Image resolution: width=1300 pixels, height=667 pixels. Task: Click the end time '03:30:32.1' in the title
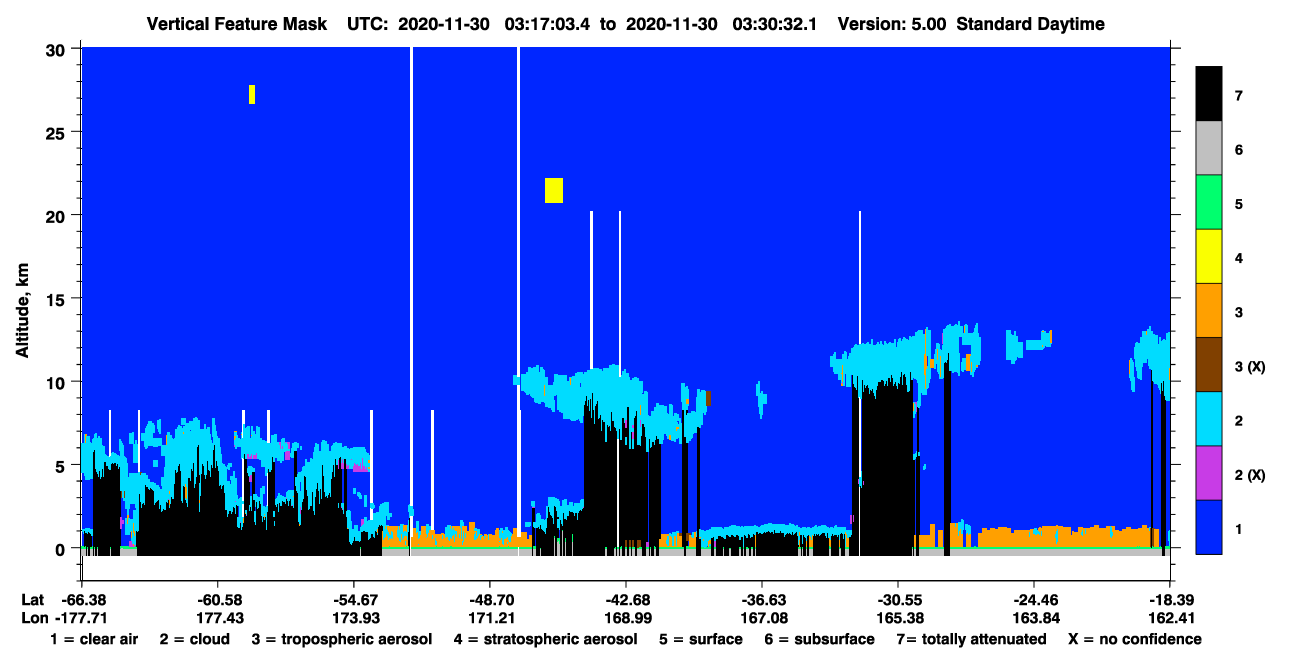775,24
